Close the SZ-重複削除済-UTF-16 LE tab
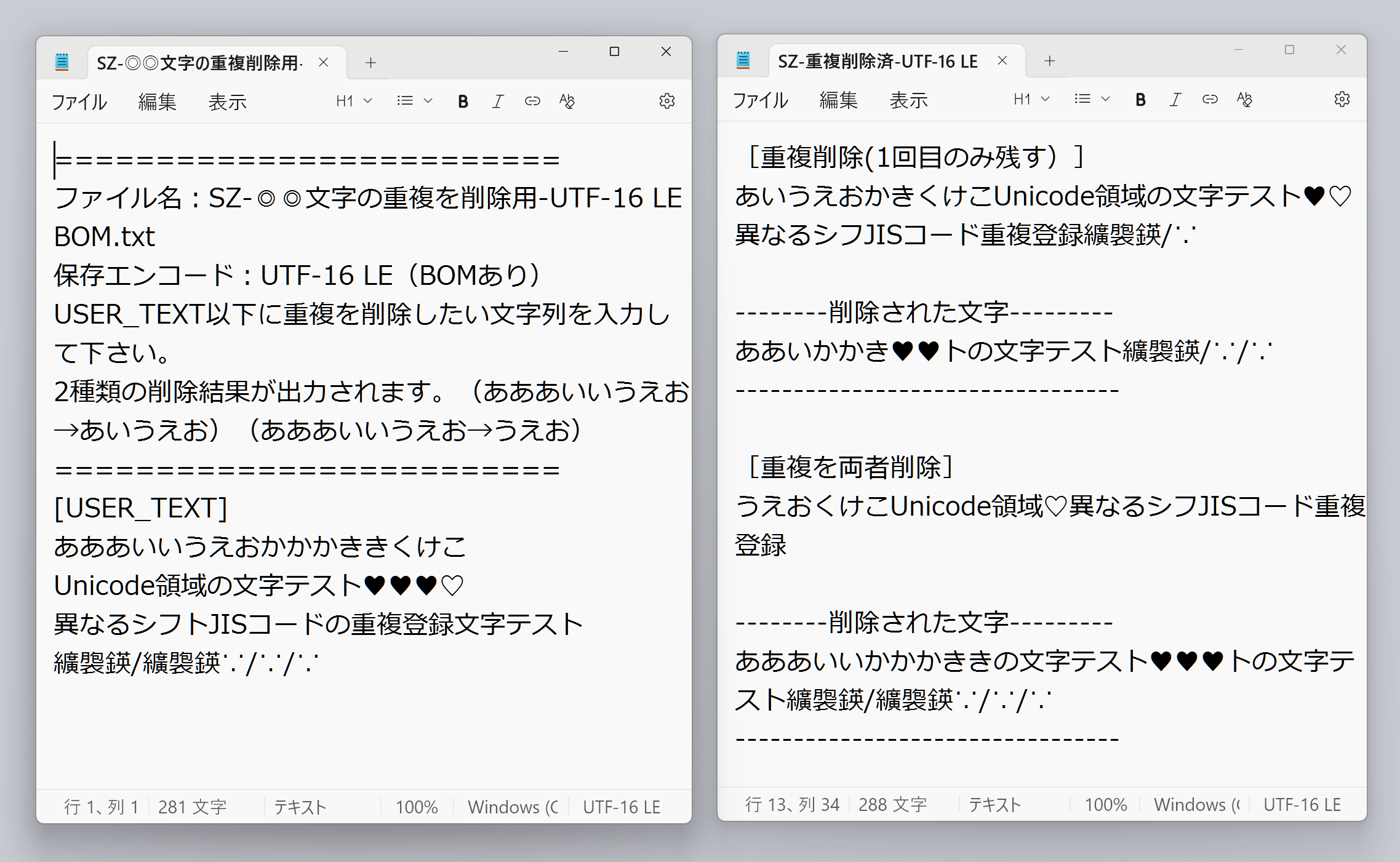The width and height of the screenshot is (1400, 862). [1002, 60]
